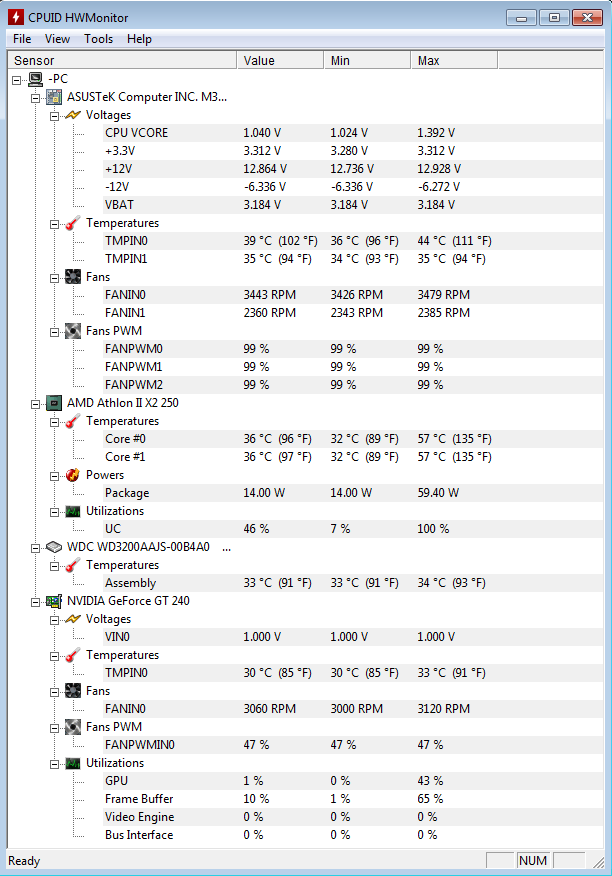The width and height of the screenshot is (612, 876).
Task: Collapse the -PC root node
Action: point(17,80)
